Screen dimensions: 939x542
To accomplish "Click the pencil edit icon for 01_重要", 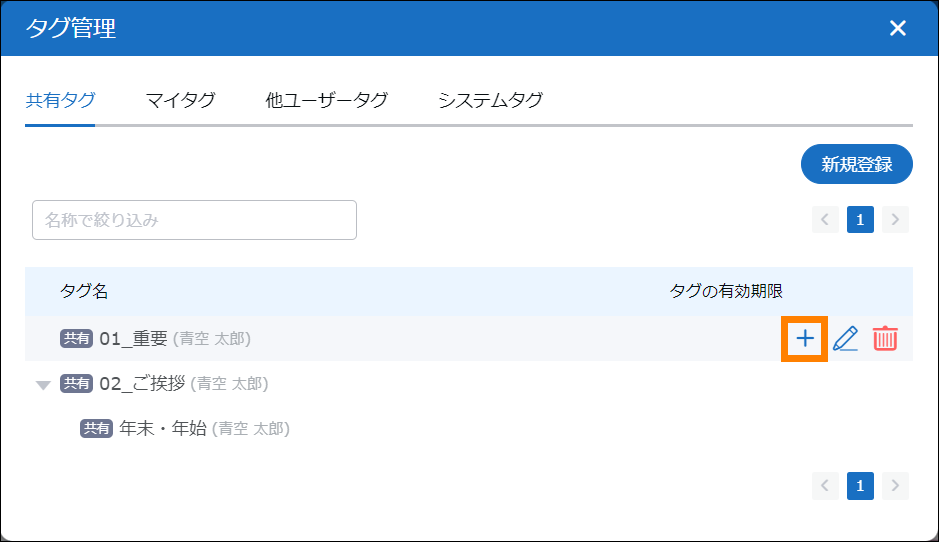I will coord(846,339).
